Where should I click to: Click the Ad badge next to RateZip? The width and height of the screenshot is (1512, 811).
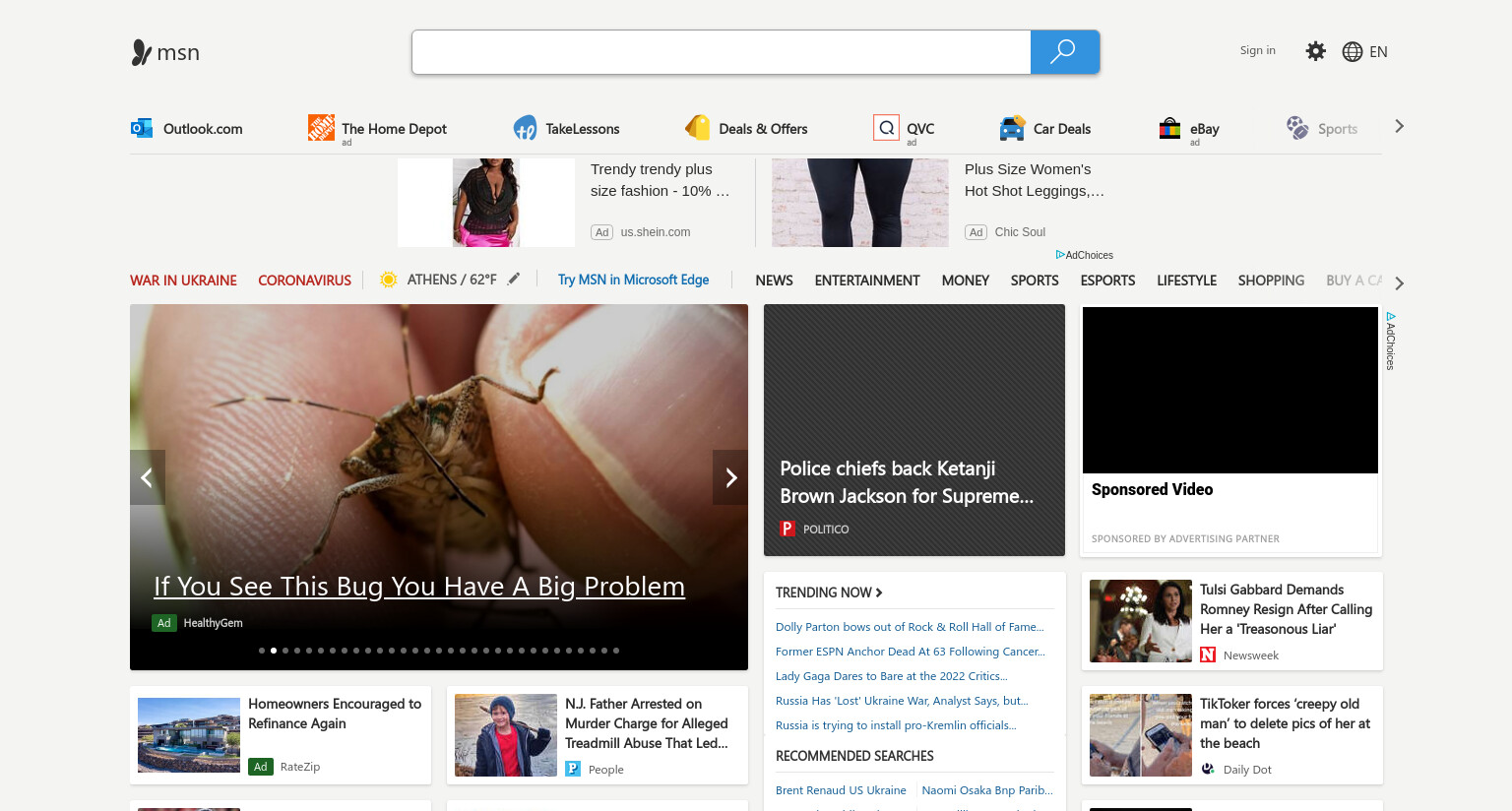point(261,767)
